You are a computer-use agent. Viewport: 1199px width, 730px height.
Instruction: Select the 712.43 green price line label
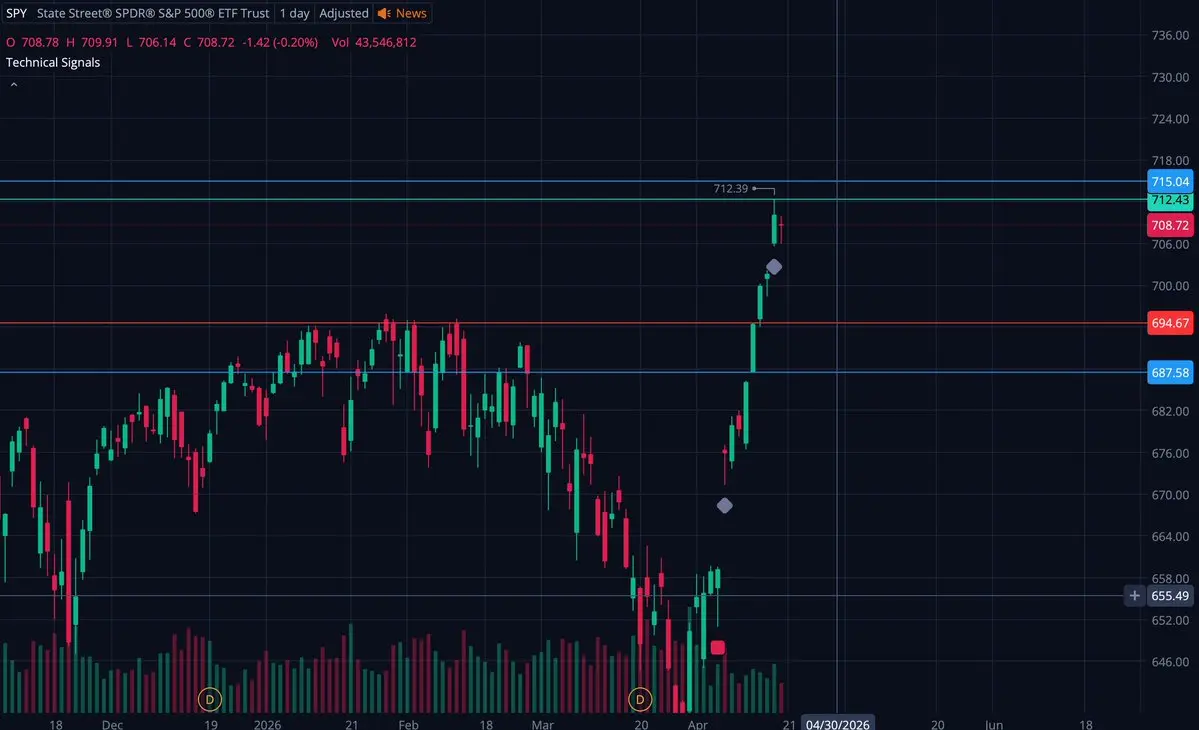pyautogui.click(x=1170, y=200)
